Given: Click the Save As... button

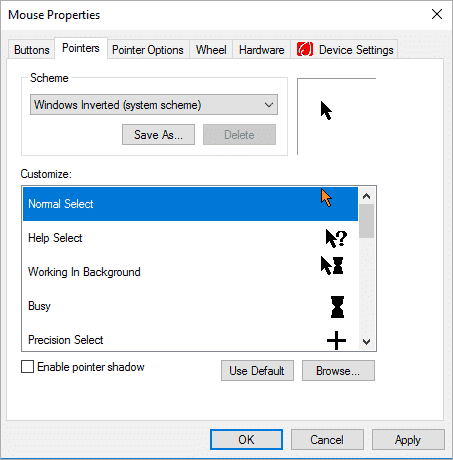Looking at the screenshot, I should click(x=158, y=135).
